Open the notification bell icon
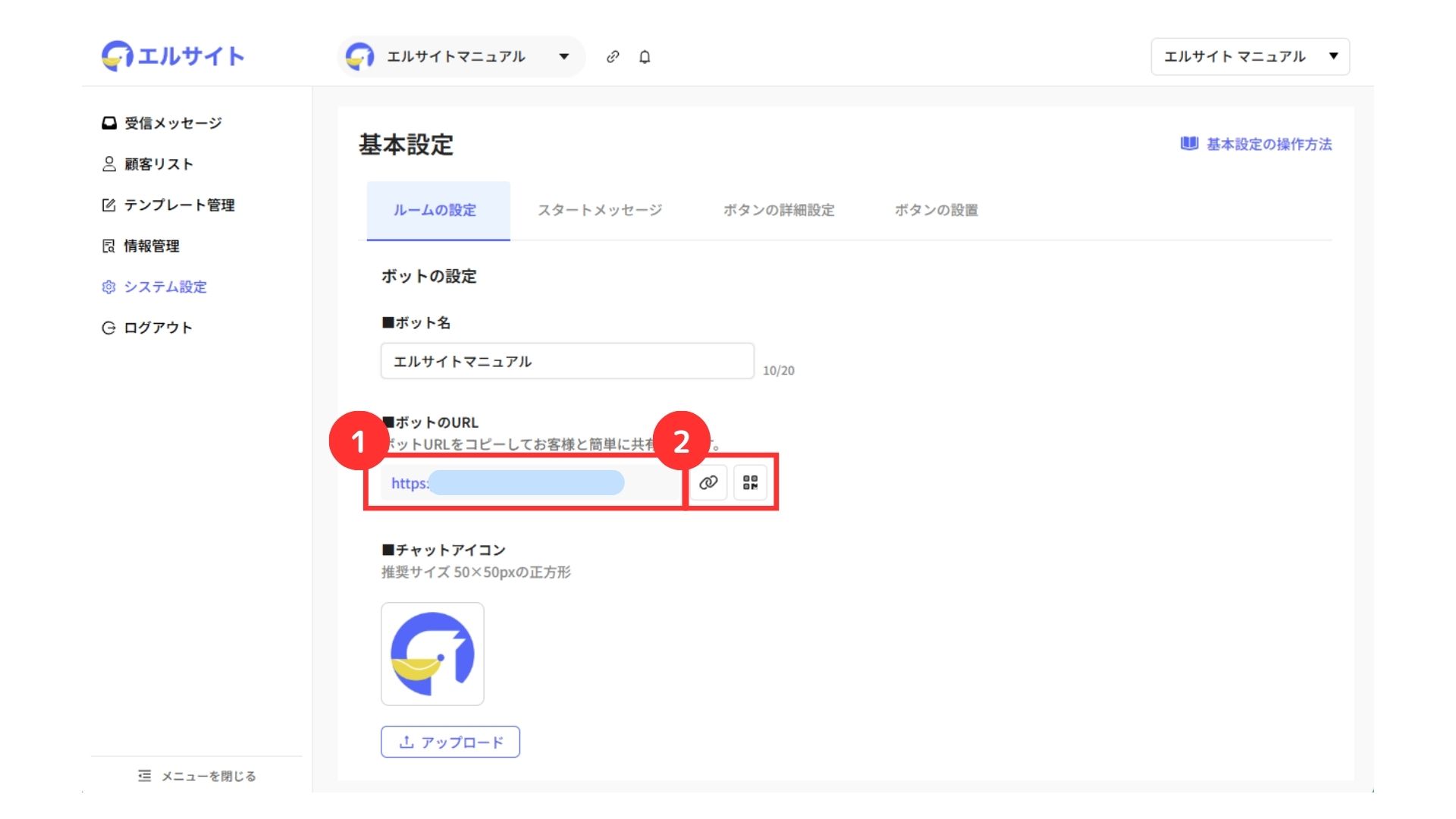 pyautogui.click(x=645, y=57)
